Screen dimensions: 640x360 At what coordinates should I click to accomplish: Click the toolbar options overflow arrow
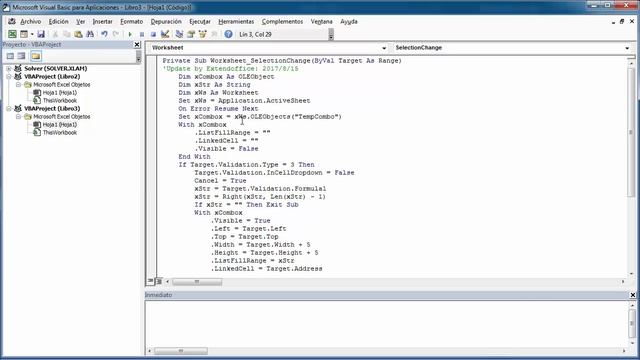331,36
